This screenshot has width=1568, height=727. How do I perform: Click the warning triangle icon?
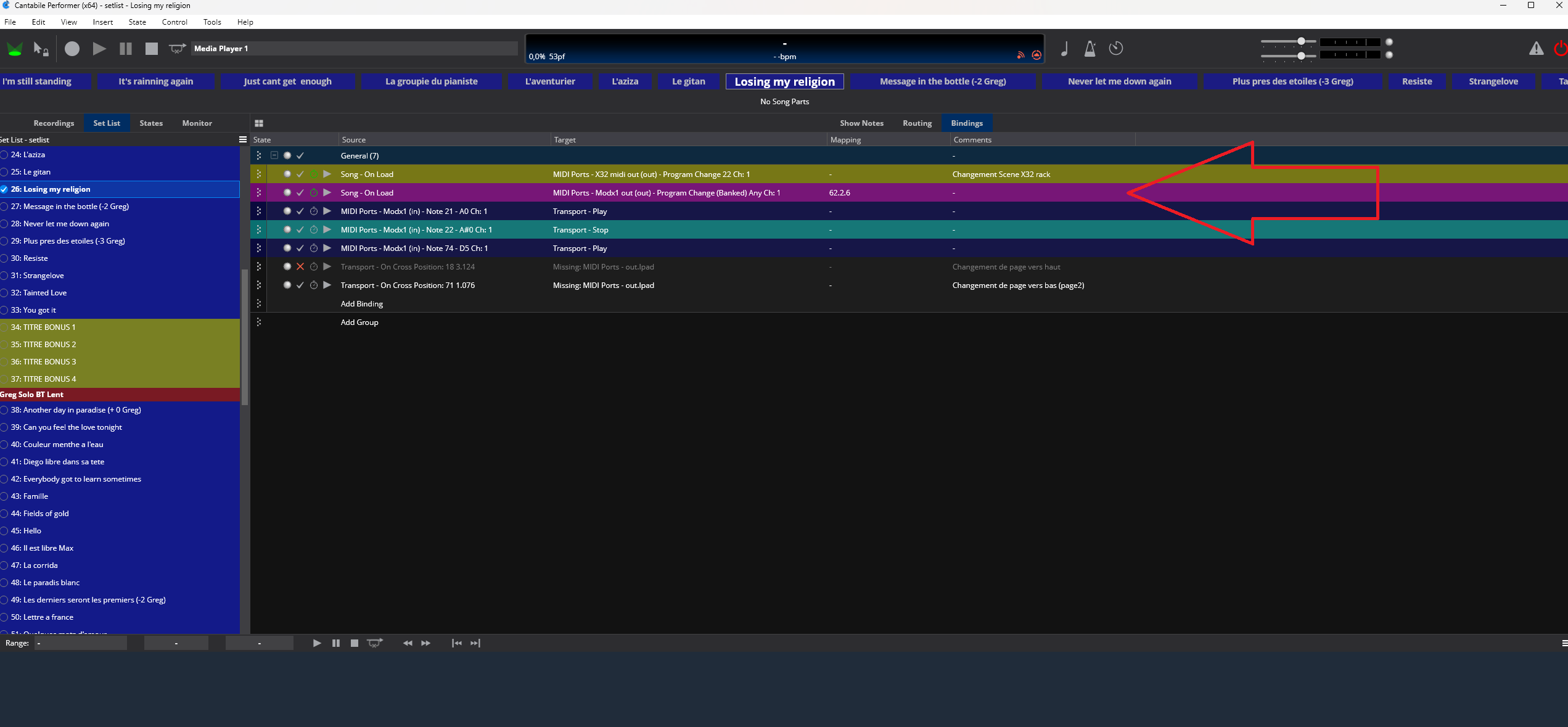(x=1536, y=49)
